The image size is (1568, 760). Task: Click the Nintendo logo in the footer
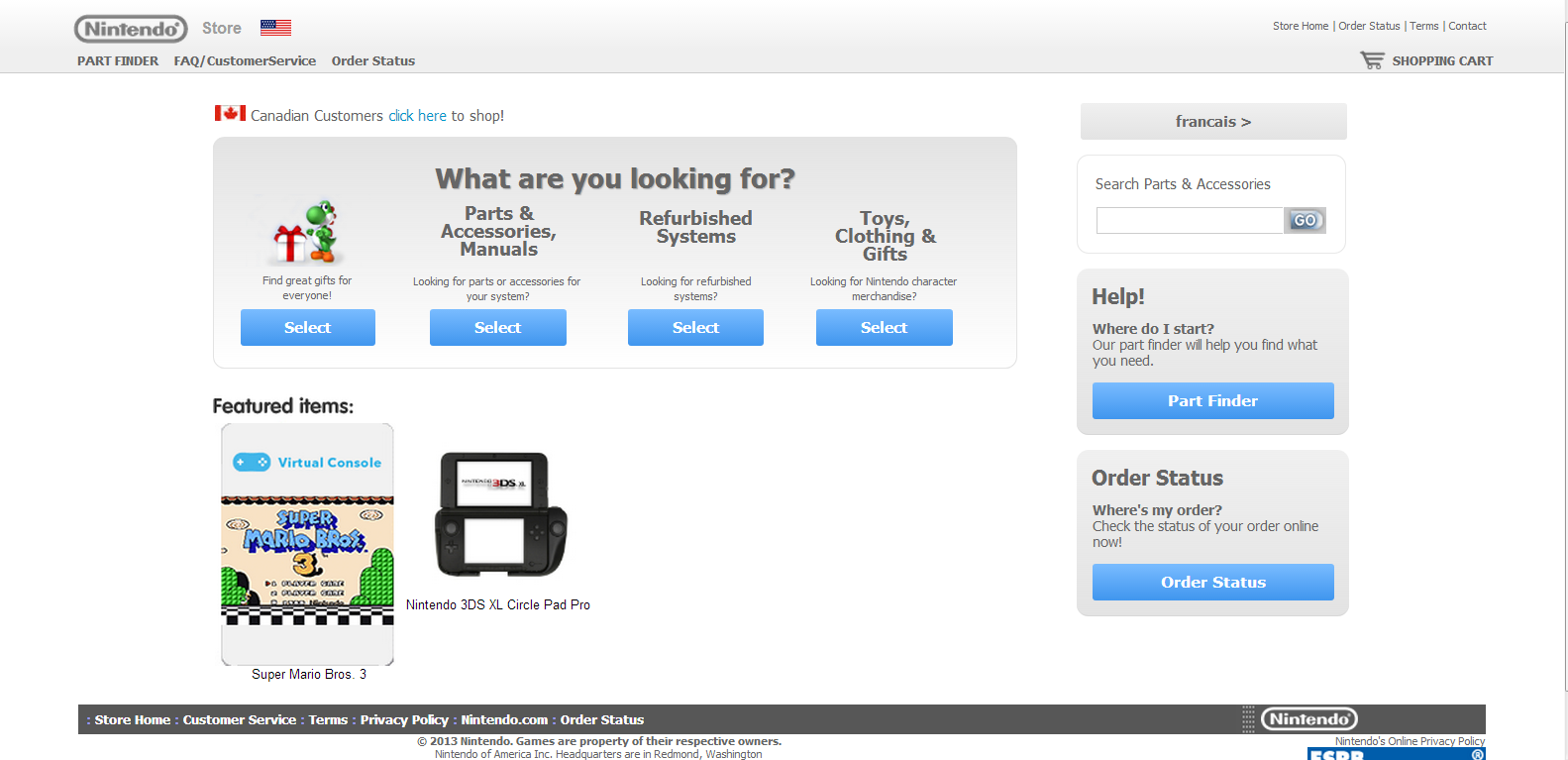point(1308,719)
